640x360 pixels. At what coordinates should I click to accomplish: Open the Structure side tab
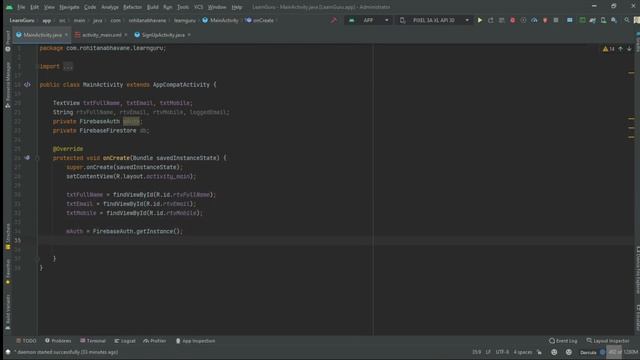point(8,237)
